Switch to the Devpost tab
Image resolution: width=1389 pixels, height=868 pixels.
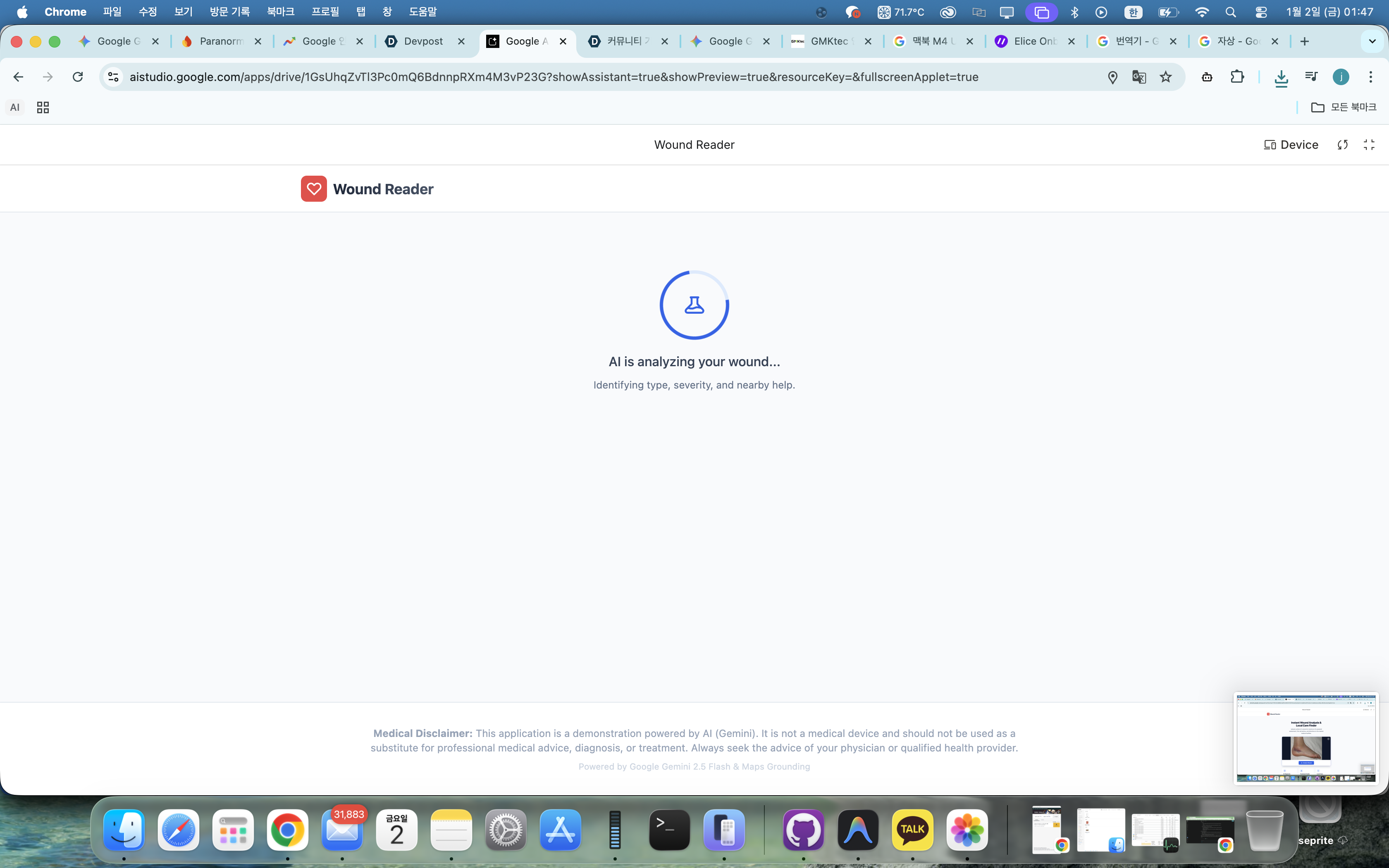pyautogui.click(x=424, y=41)
